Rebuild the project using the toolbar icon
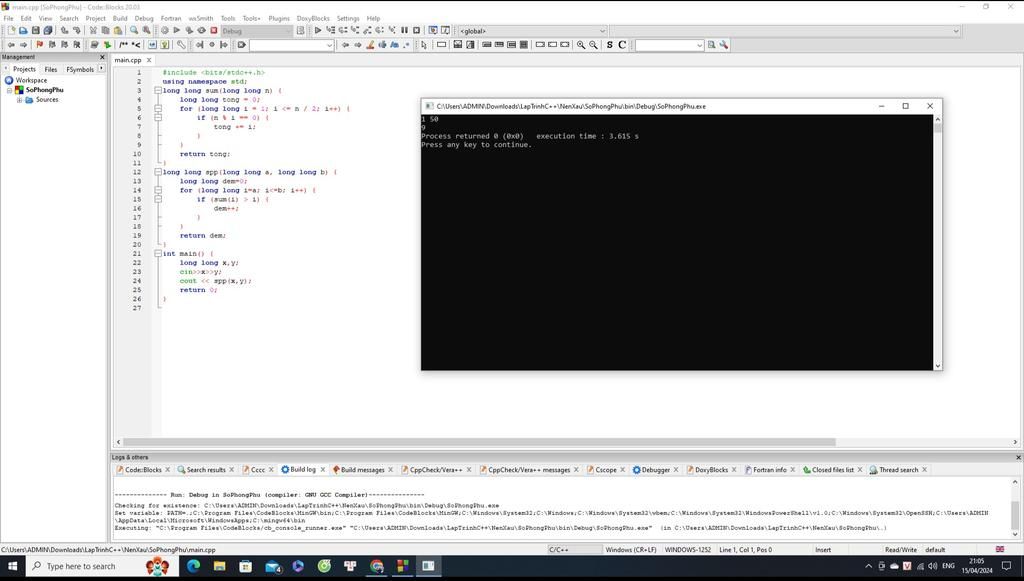The width and height of the screenshot is (1024, 581). (x=201, y=30)
